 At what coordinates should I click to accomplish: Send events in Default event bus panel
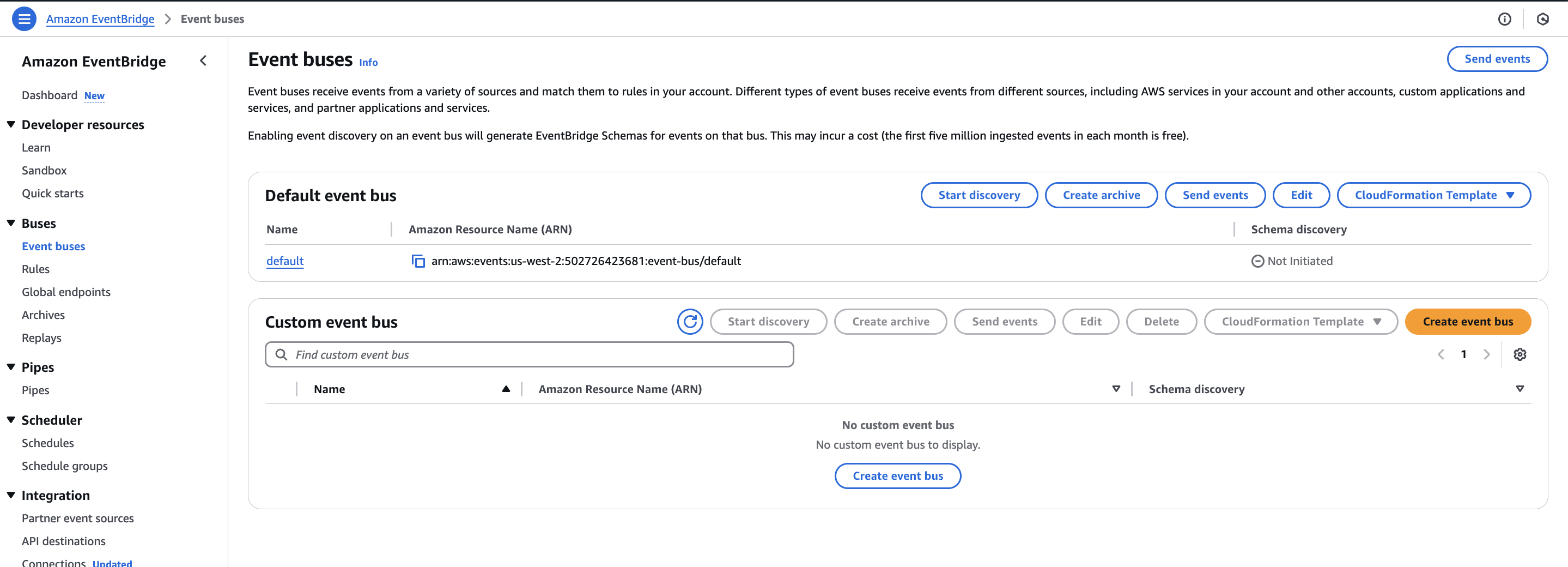[1215, 196]
